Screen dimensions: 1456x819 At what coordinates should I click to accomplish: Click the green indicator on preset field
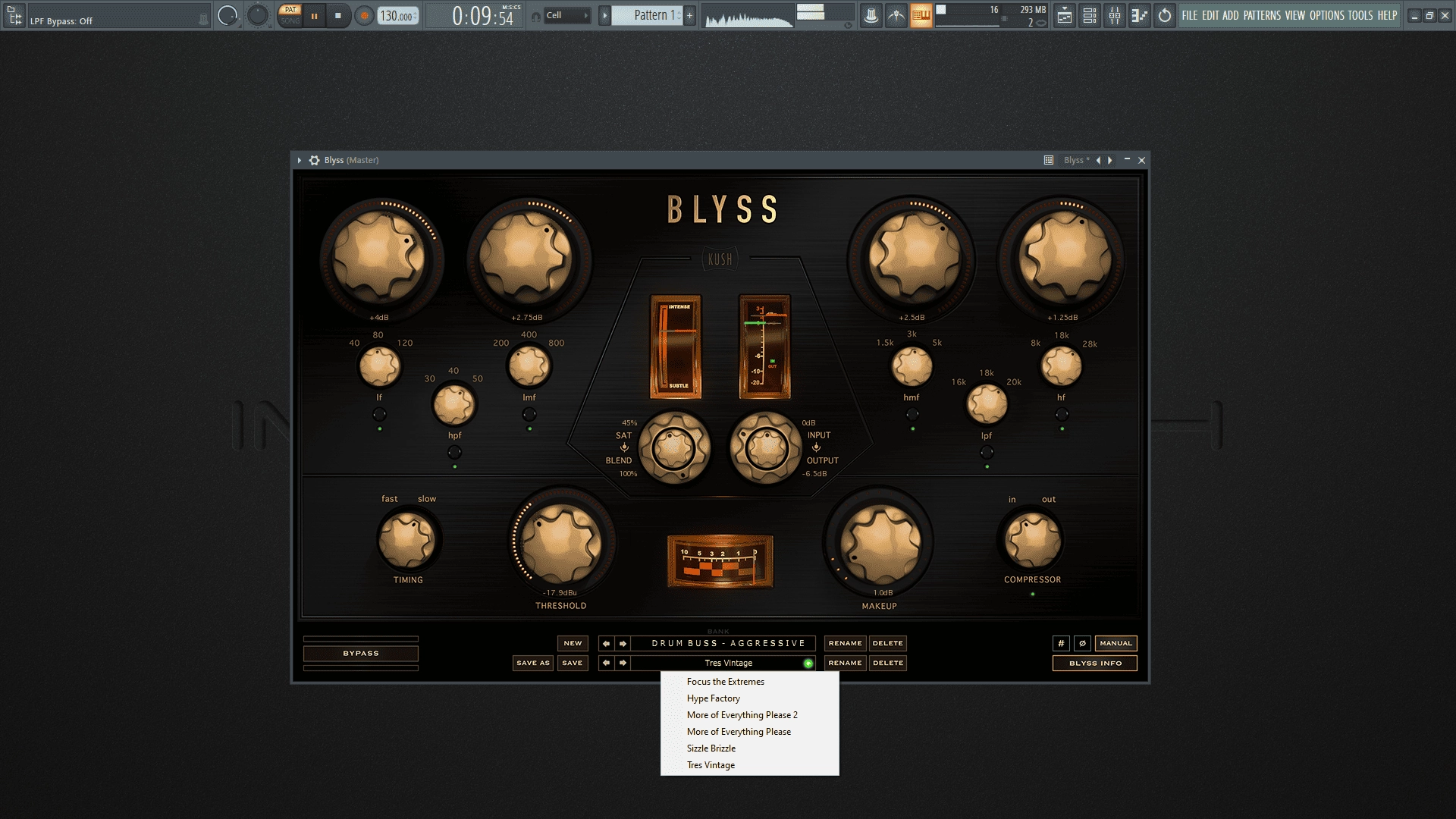coord(808,664)
